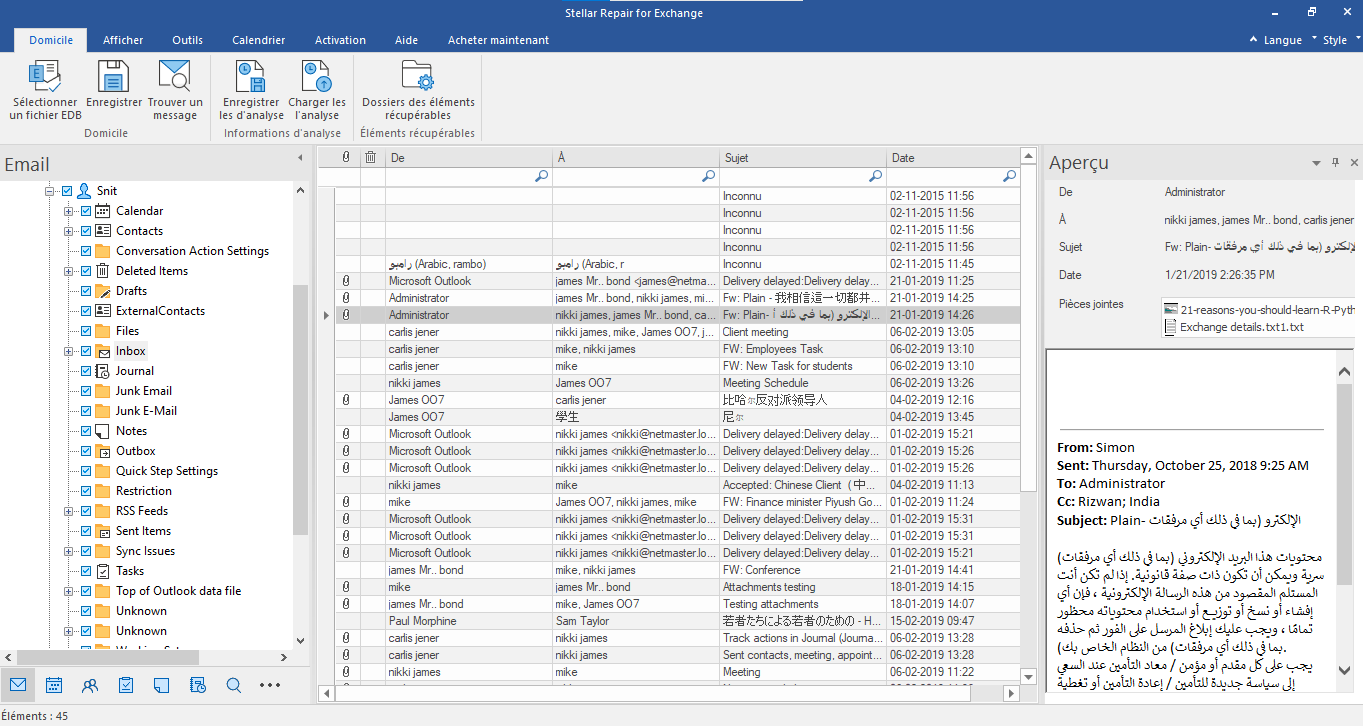Open the Langue dropdown
This screenshot has width=1363, height=726.
pyautogui.click(x=1288, y=40)
